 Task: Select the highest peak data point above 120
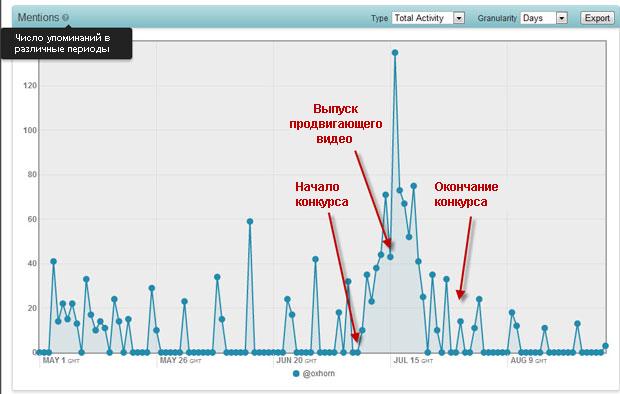pyautogui.click(x=395, y=53)
